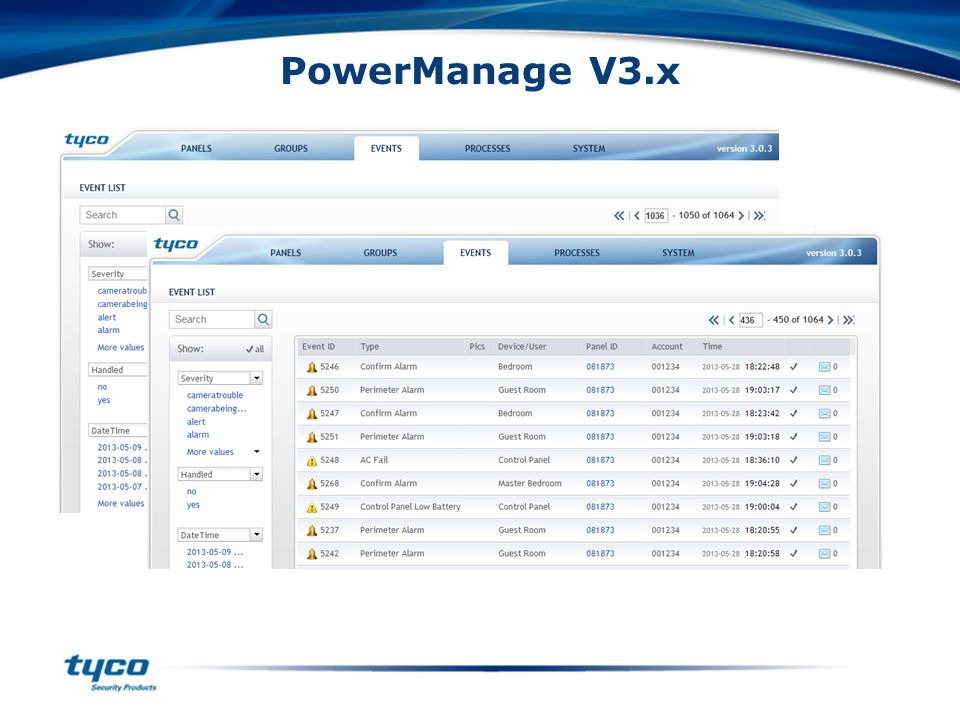Open the DateTime dropdown in front window
Image resolution: width=960 pixels, height=720 pixels.
point(257,535)
